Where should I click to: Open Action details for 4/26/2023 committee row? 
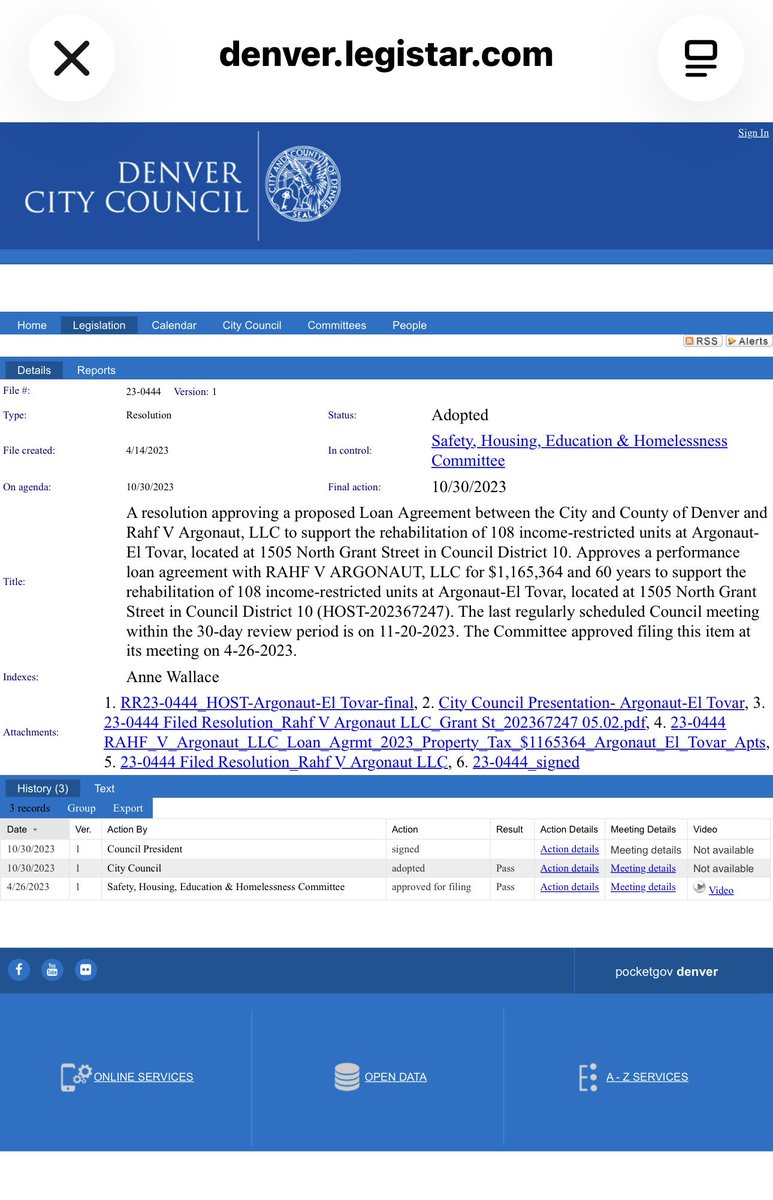(569, 887)
